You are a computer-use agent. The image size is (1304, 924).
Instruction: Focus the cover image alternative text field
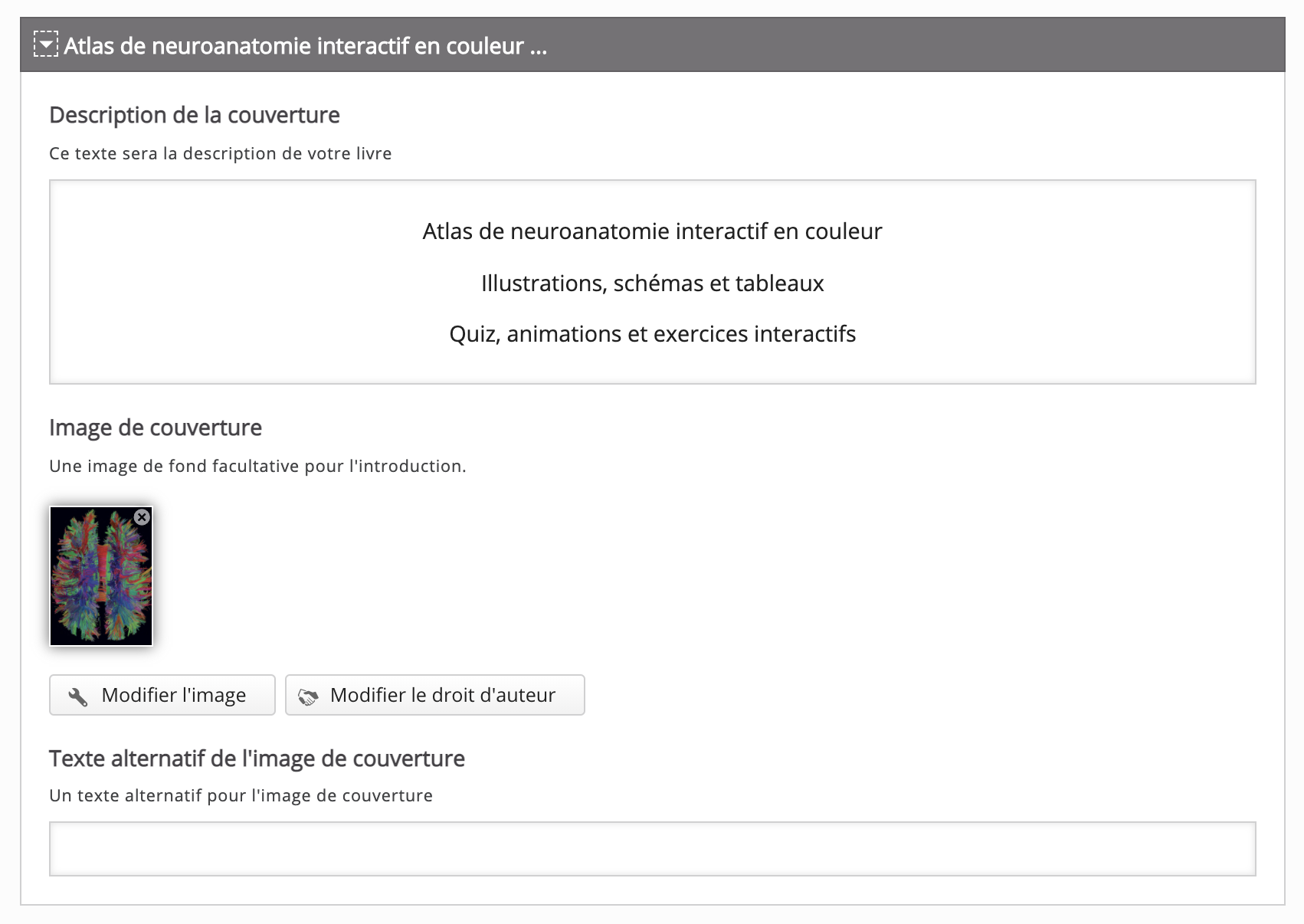tap(652, 849)
